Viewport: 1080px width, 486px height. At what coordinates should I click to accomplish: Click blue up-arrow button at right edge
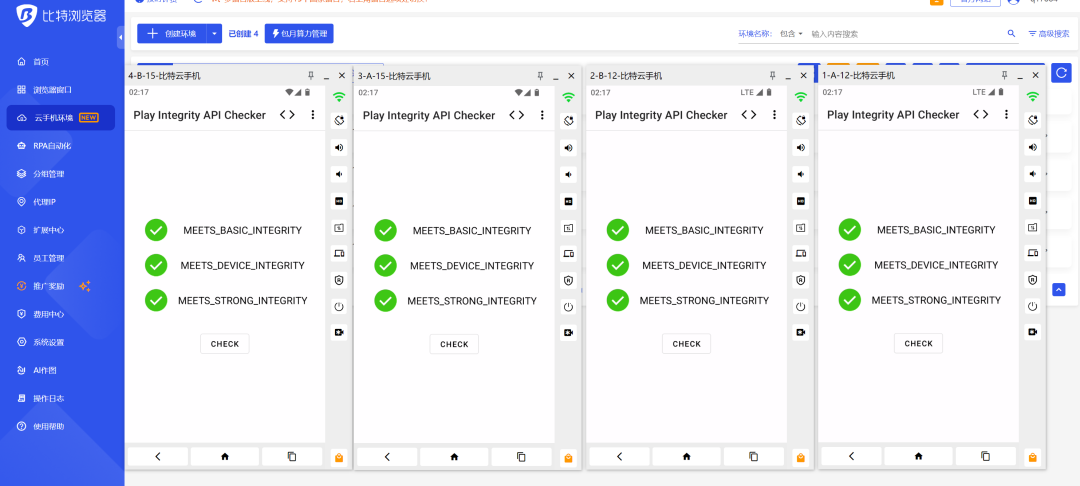point(1059,290)
